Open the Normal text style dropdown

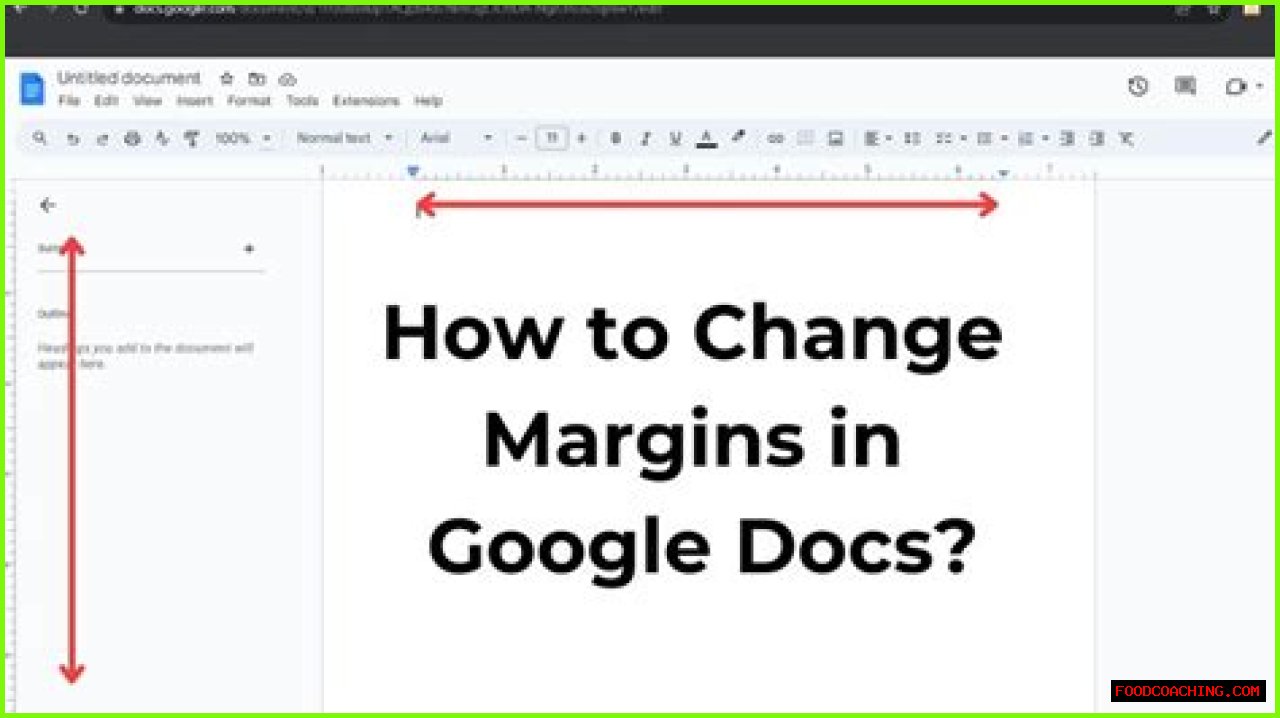click(344, 139)
